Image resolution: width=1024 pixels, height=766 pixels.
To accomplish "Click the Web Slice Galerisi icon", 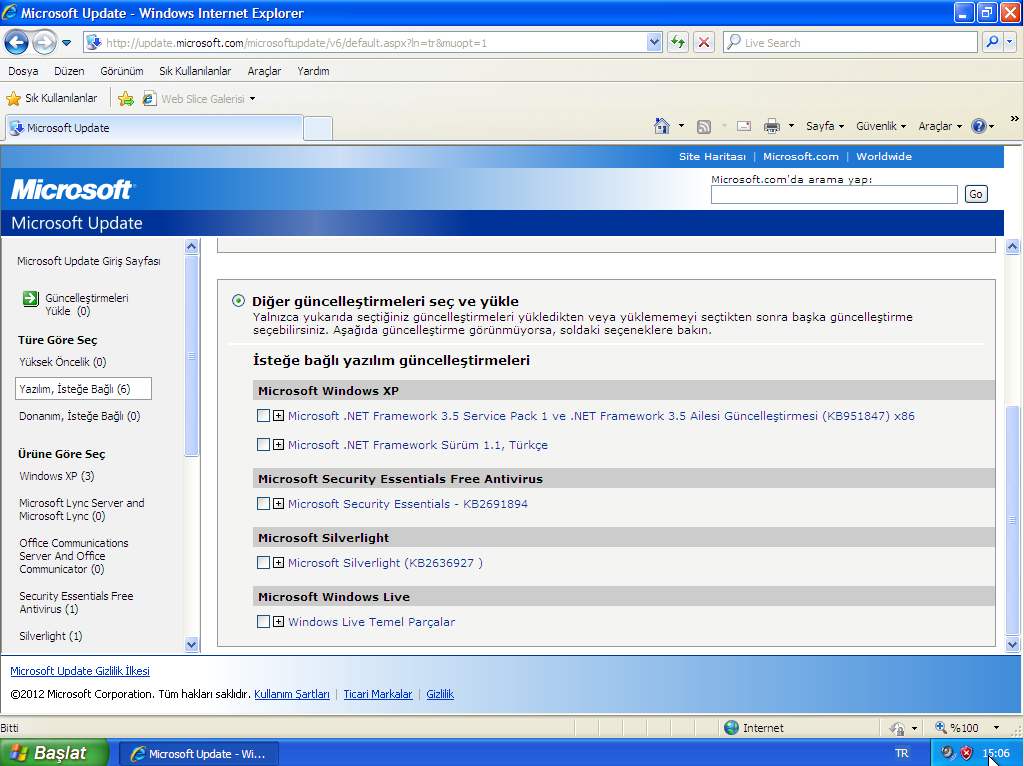I will [150, 99].
